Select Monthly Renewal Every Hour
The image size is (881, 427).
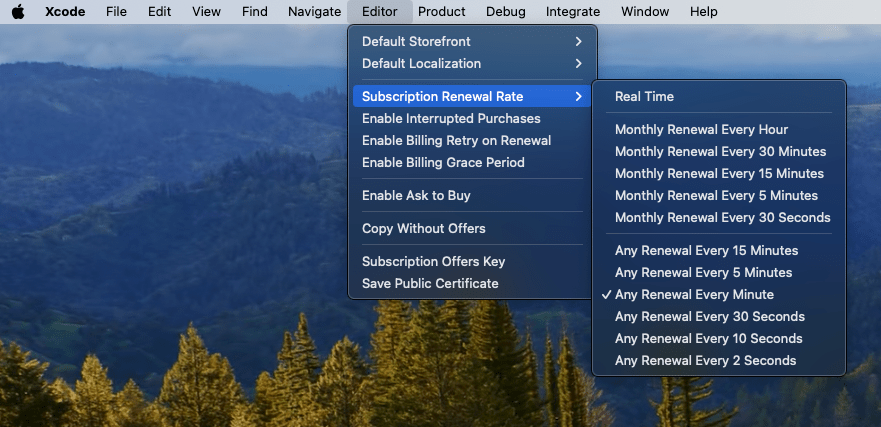click(701, 130)
